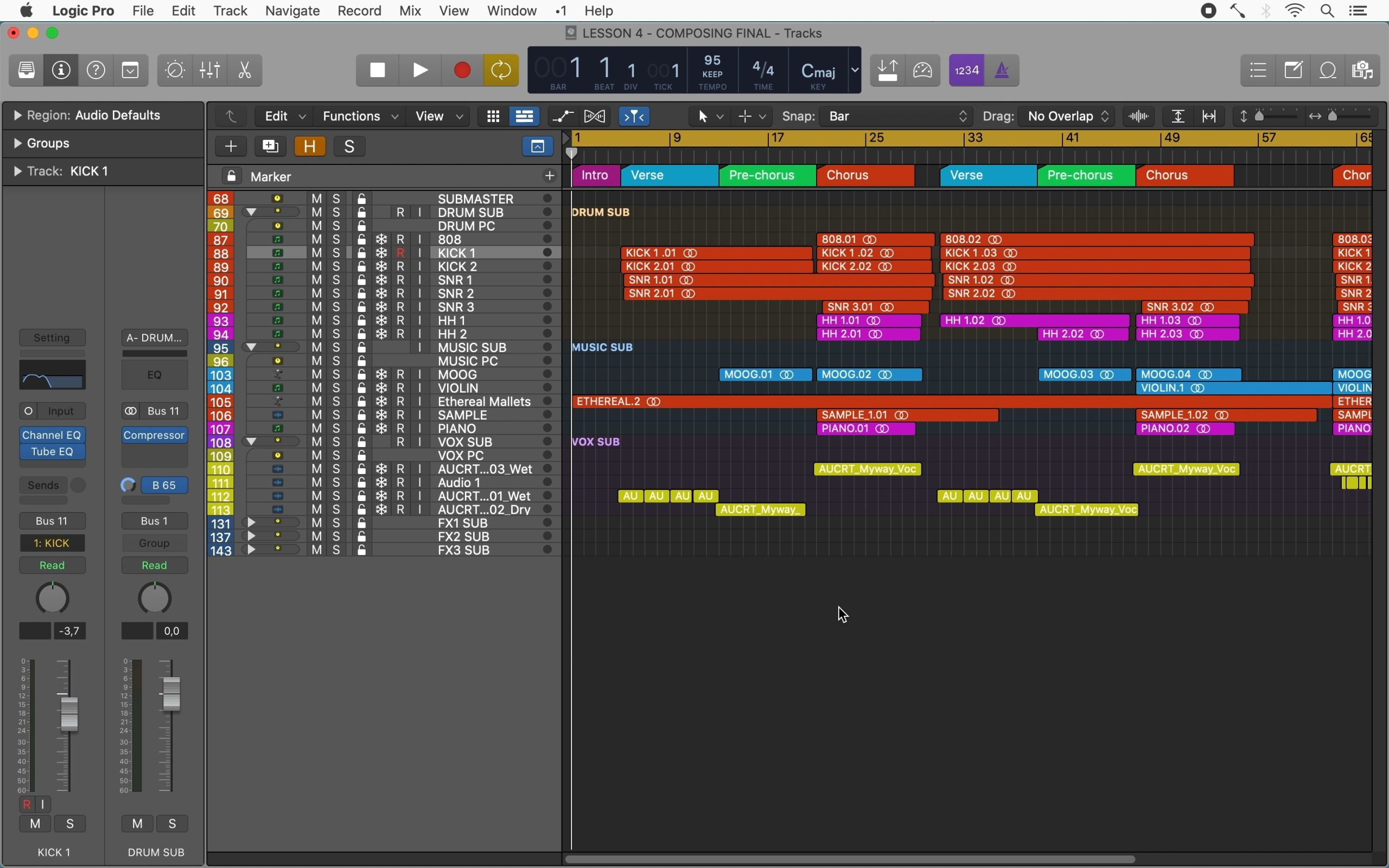Open the Library panel icon
The height and width of the screenshot is (868, 1389).
click(27, 70)
